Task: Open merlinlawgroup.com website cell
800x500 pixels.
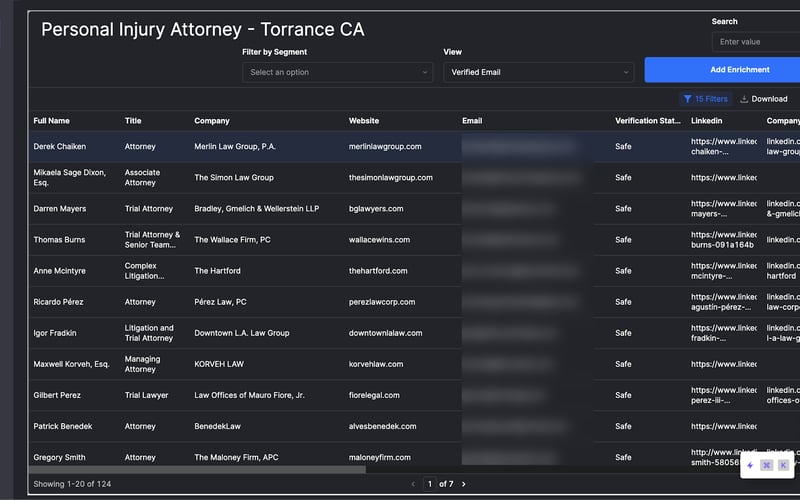Action: click(x=385, y=146)
